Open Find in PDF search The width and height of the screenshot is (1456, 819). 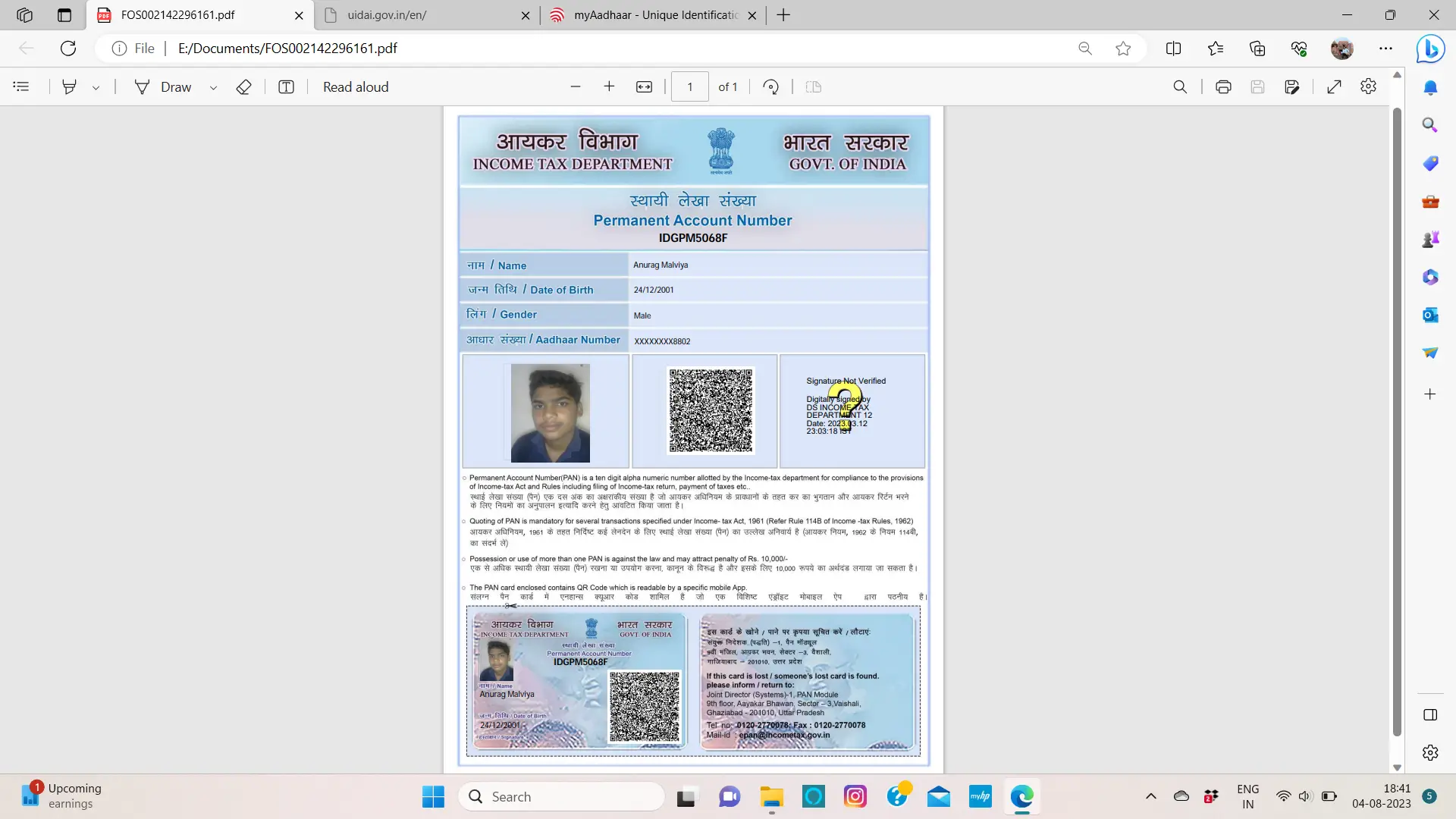[x=1180, y=87]
